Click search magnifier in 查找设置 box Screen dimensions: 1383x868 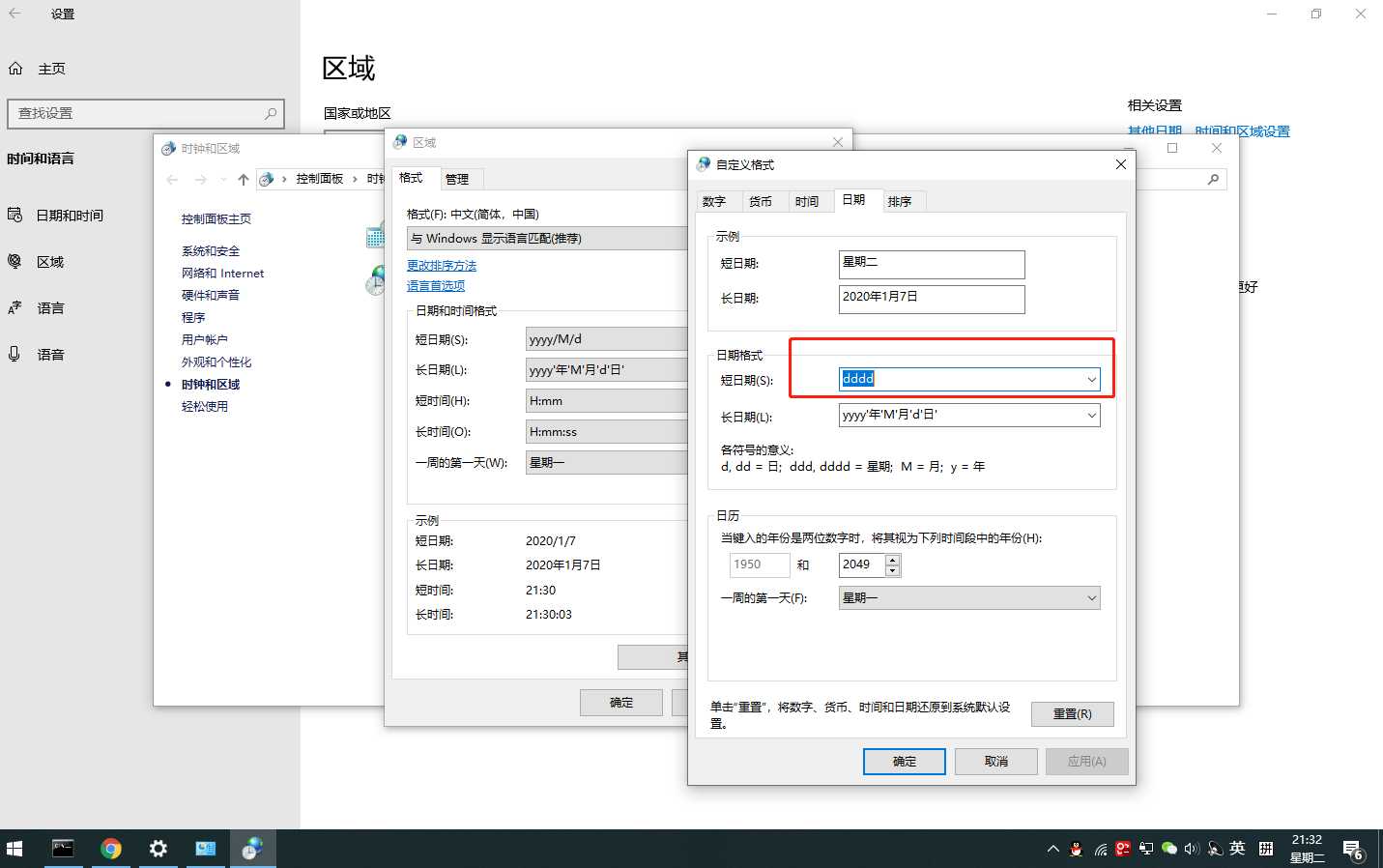[x=271, y=113]
